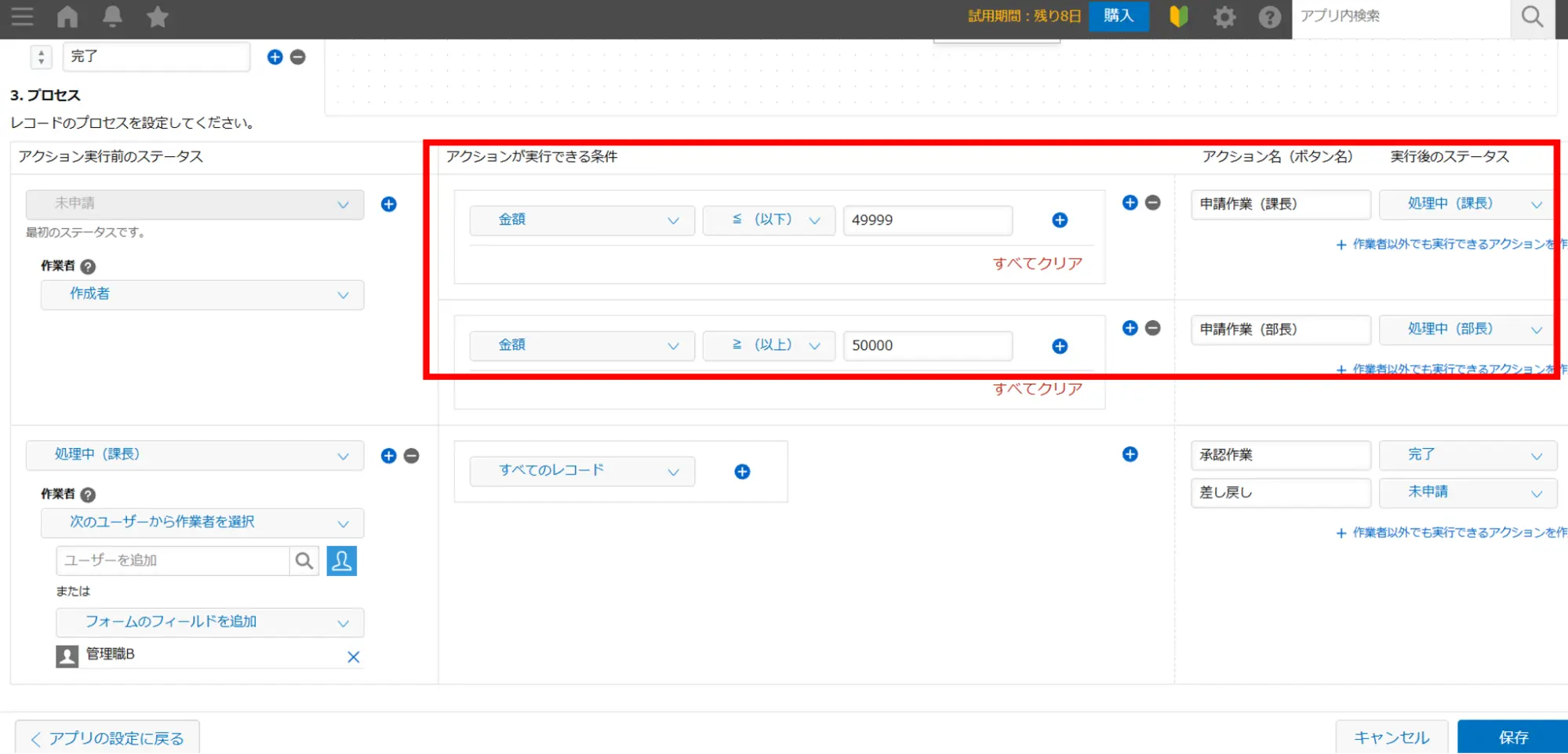Click the 保存 button
1568x754 pixels.
pos(1512,738)
